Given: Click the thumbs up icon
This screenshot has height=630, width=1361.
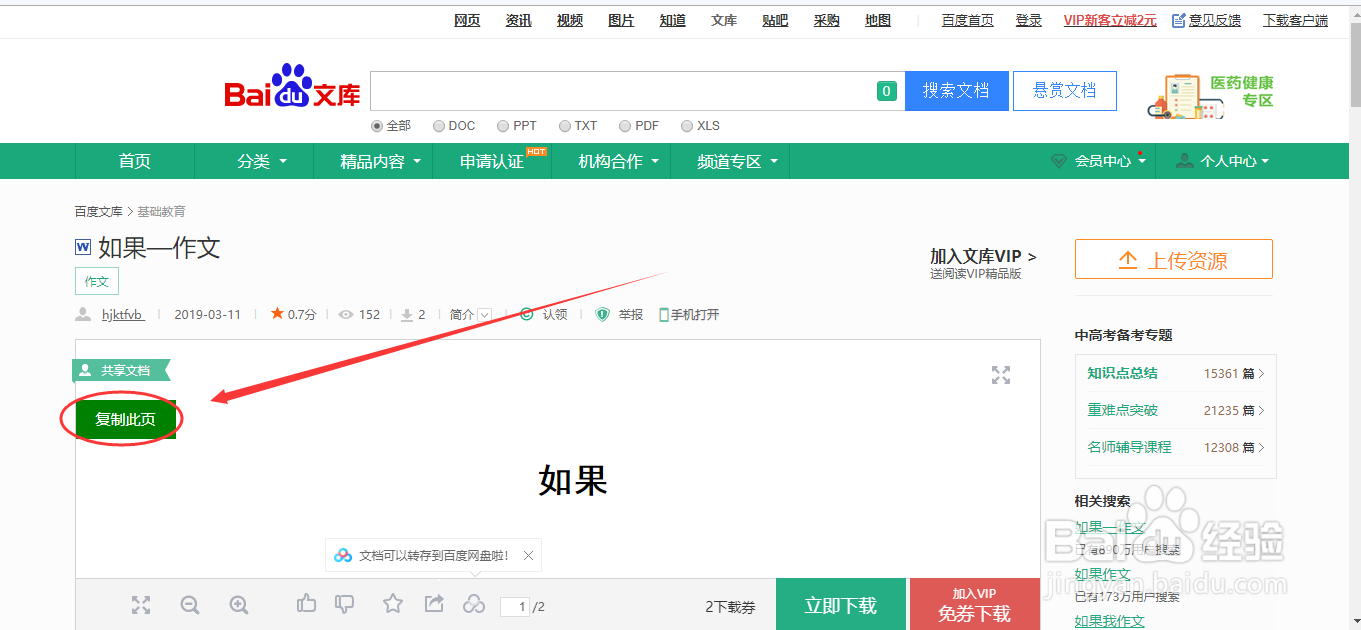Looking at the screenshot, I should pos(307,603).
